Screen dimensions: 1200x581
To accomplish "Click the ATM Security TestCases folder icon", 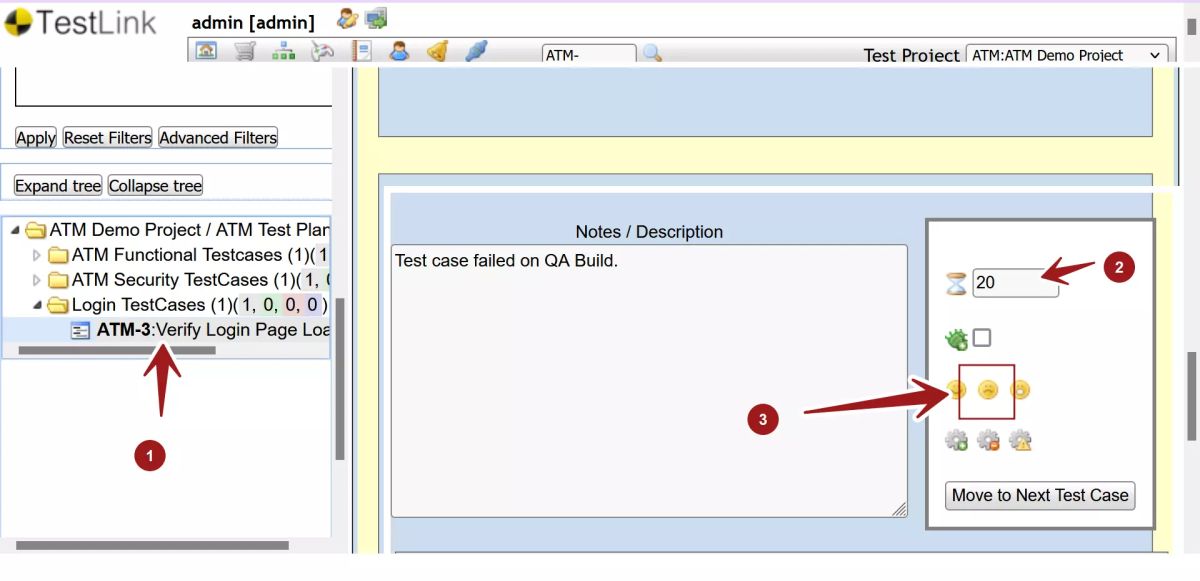I will pos(58,280).
